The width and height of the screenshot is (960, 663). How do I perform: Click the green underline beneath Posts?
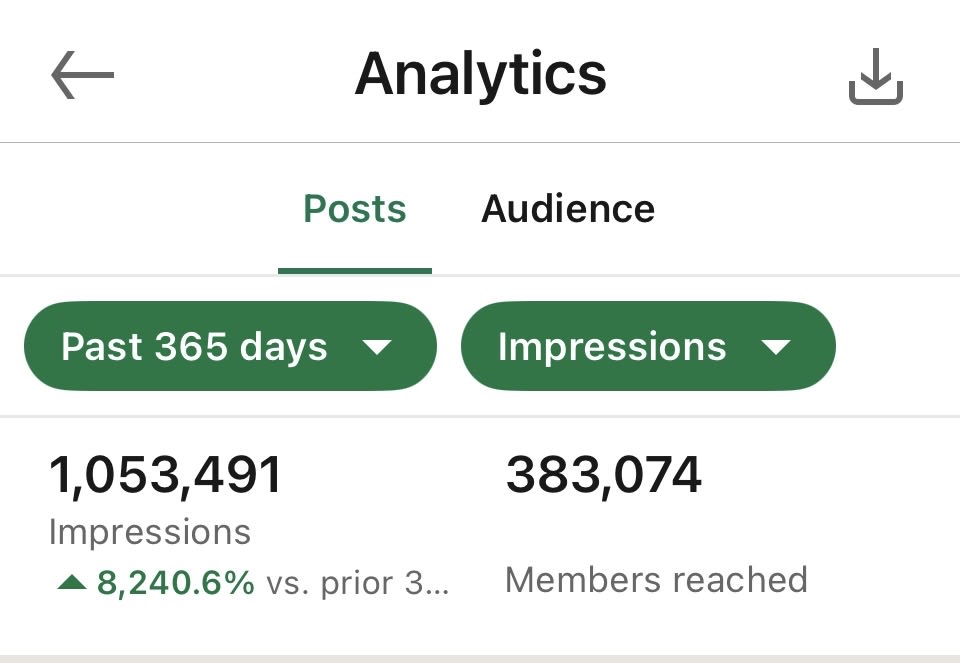pos(355,270)
